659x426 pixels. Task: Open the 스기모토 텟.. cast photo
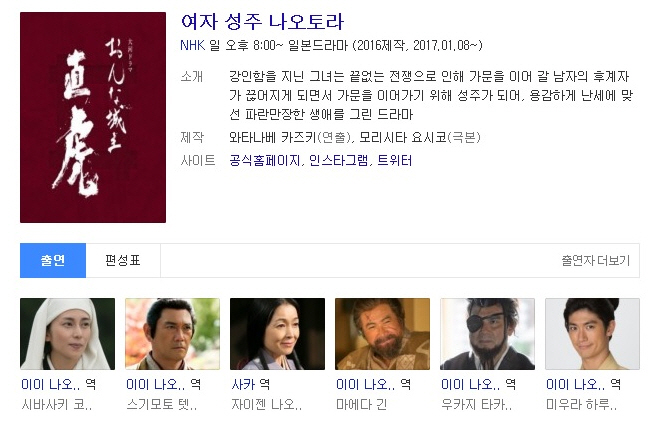click(172, 334)
